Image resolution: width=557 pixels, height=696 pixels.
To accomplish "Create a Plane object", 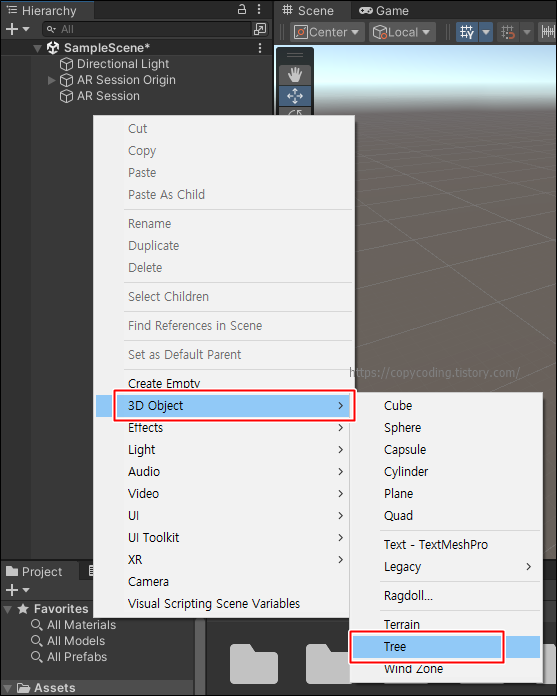I will click(446, 494).
